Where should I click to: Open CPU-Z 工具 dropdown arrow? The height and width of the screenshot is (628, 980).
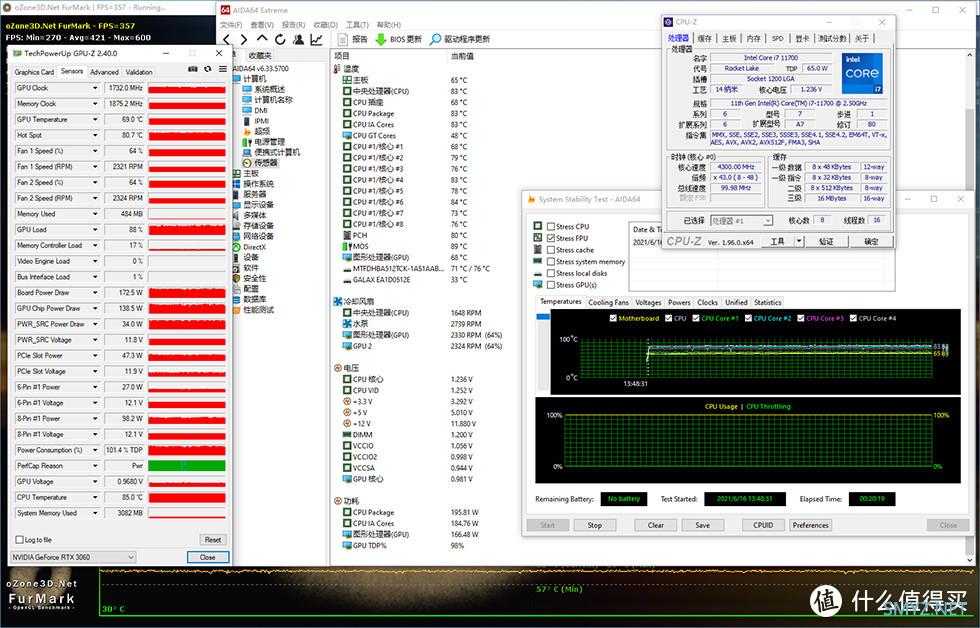799,241
